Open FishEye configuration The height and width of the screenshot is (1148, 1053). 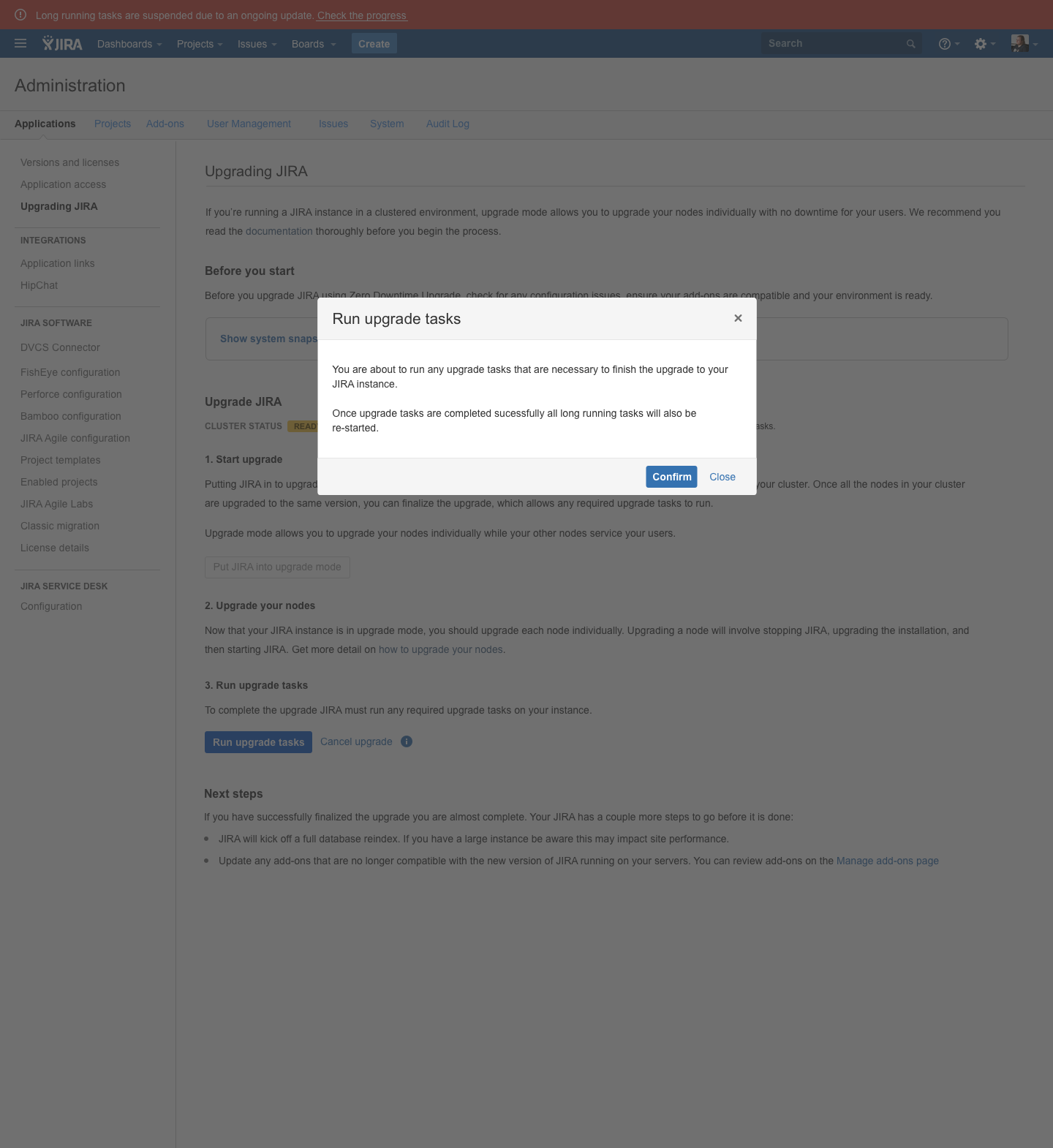[70, 372]
